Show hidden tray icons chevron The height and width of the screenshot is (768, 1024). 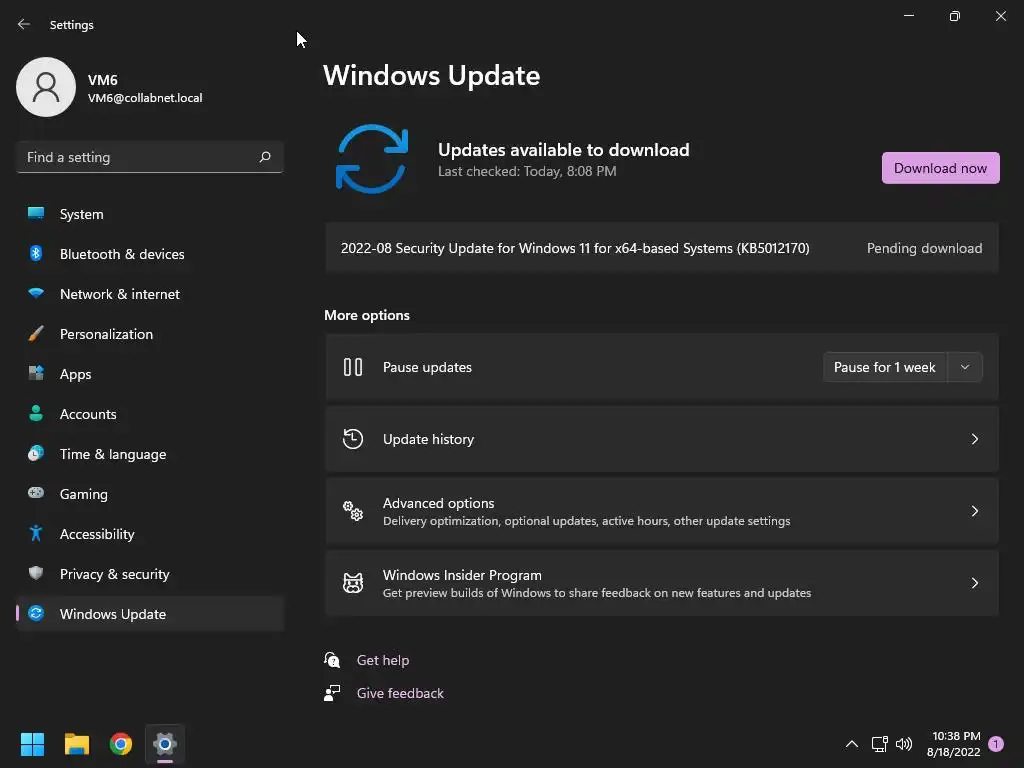852,744
